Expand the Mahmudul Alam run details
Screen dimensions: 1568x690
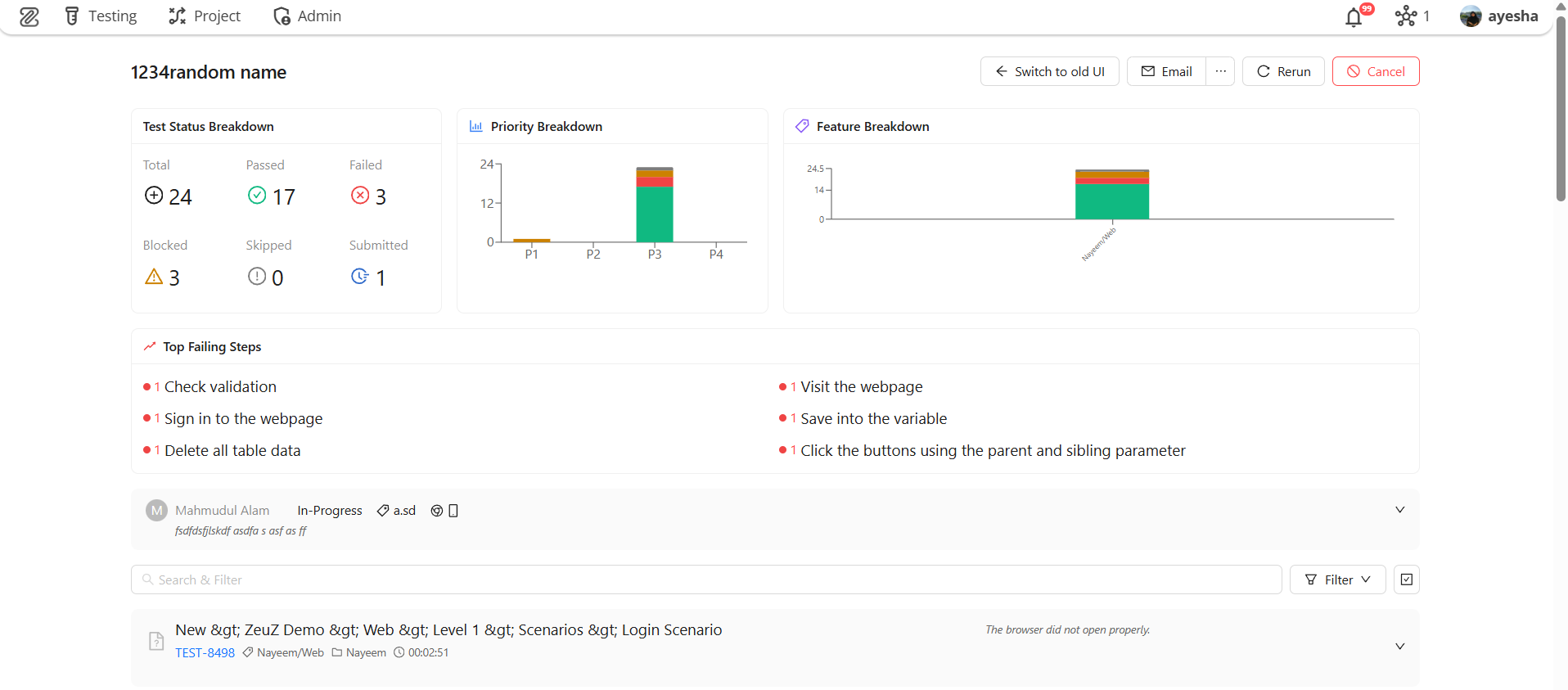pyautogui.click(x=1399, y=510)
